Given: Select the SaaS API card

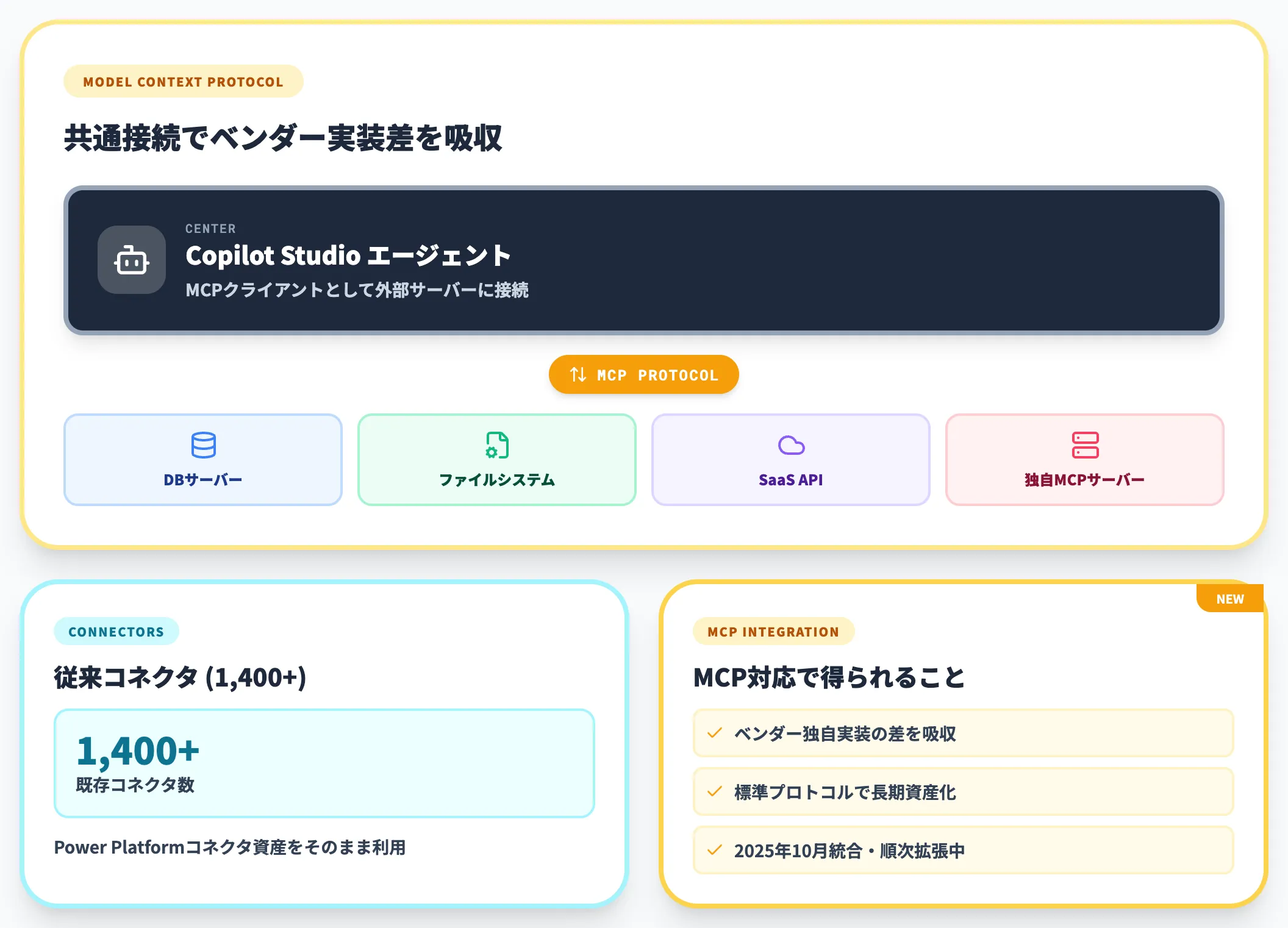Looking at the screenshot, I should [x=791, y=460].
